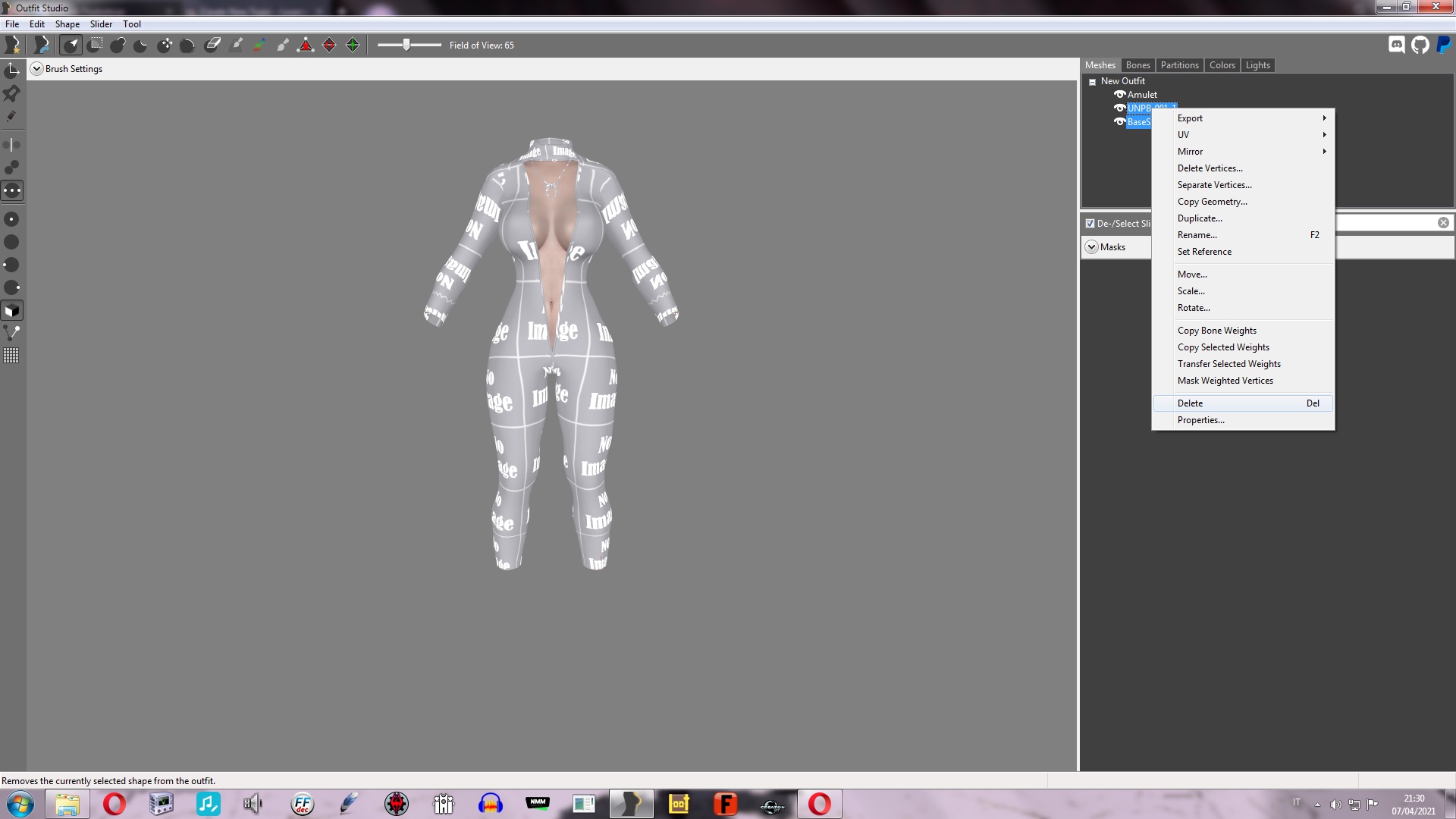Click the Load Outfit toolbar icon

tap(42, 45)
